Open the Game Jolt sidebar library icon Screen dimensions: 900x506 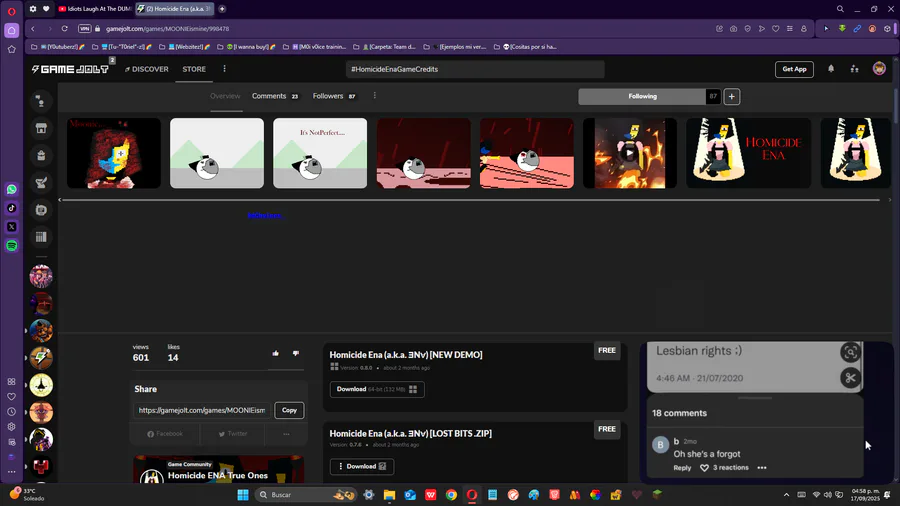pos(41,237)
